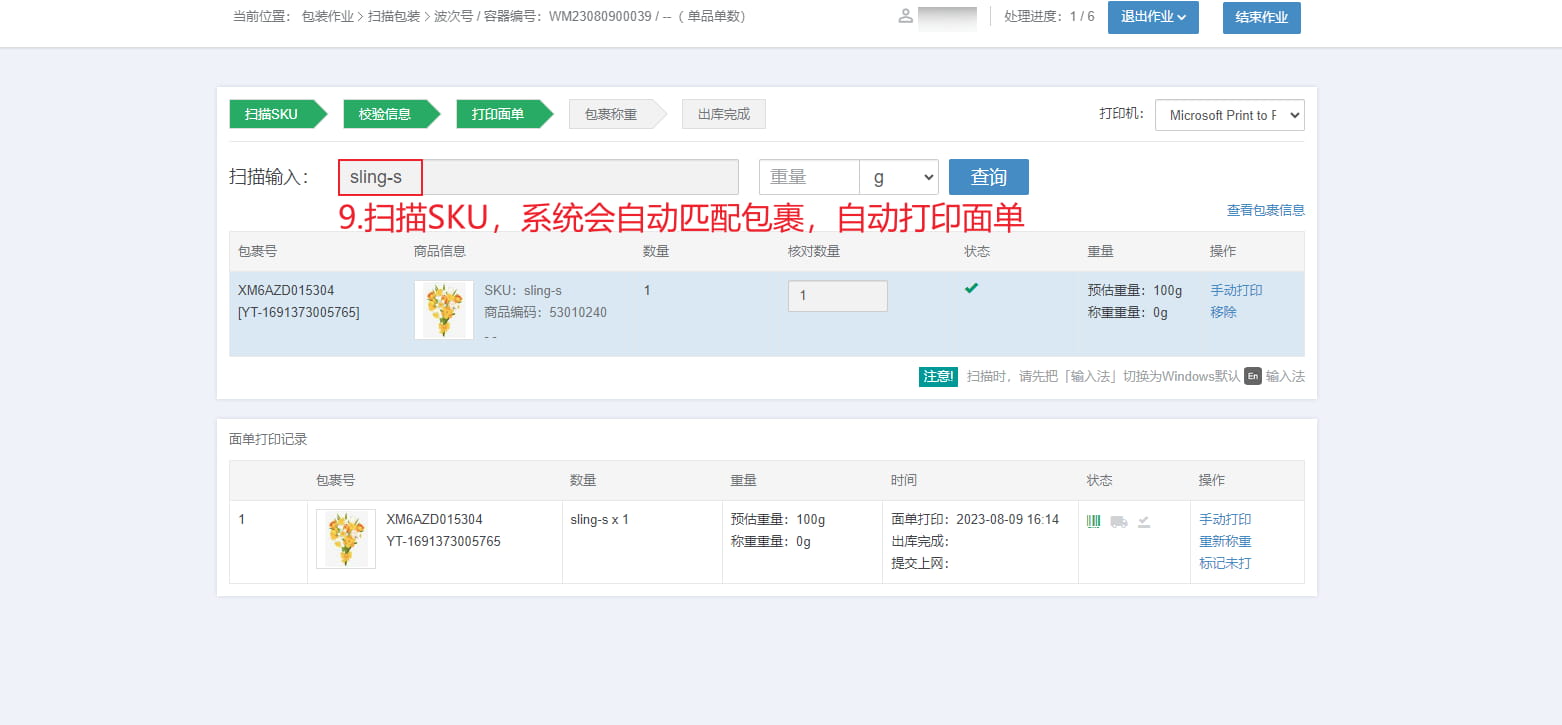Click 移除 link in package row
Screen dimensions: 1562x725
point(1224,312)
